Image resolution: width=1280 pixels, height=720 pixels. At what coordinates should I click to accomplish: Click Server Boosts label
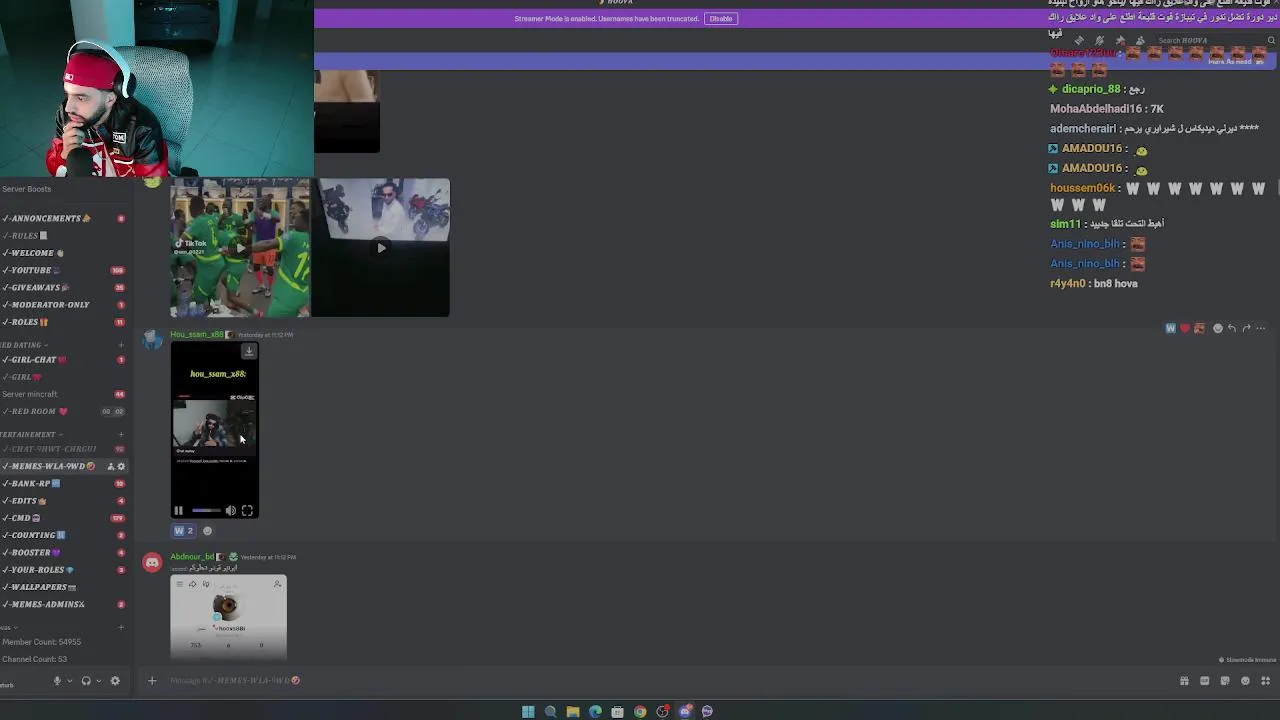point(26,189)
